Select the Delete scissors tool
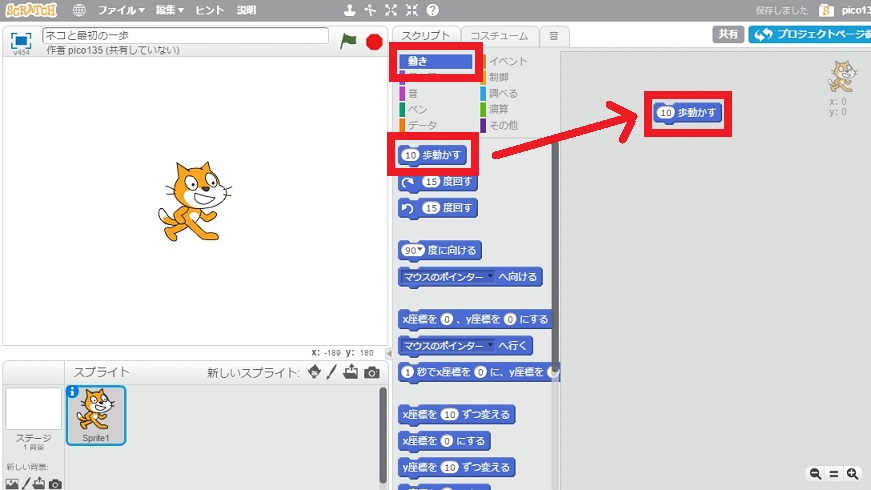The image size is (871, 490). (370, 10)
